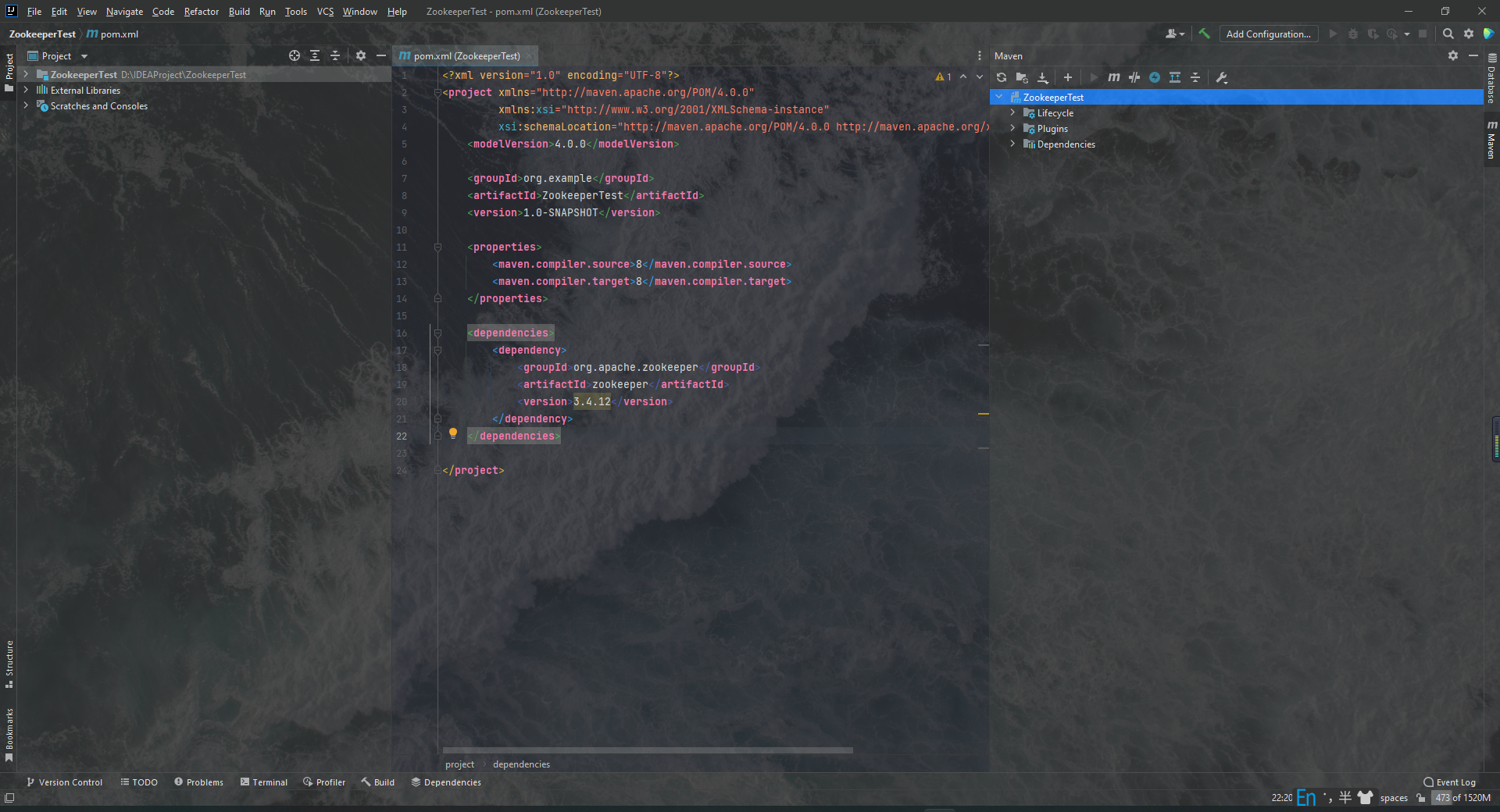Toggle Maven offline mode
1500x812 pixels.
(1134, 77)
